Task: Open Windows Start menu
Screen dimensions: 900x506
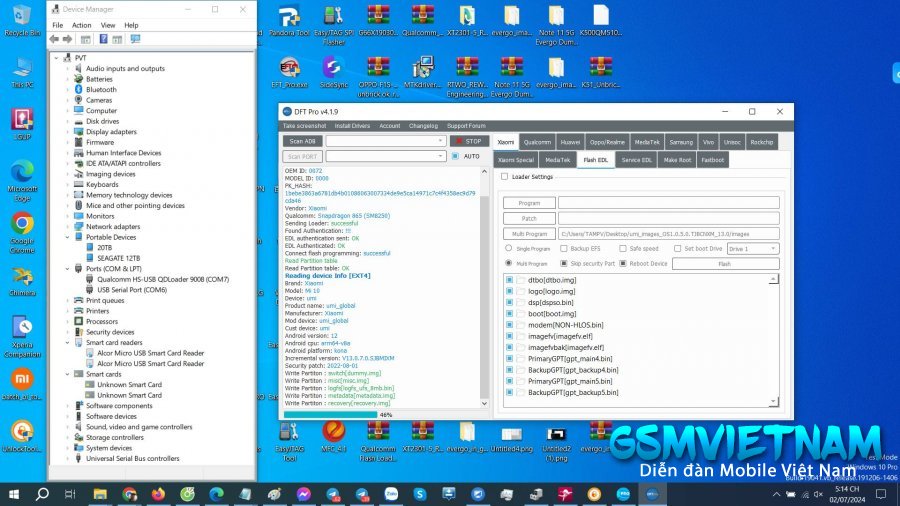Action: 14,494
